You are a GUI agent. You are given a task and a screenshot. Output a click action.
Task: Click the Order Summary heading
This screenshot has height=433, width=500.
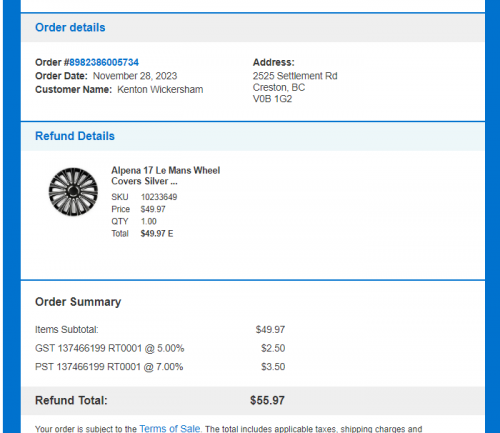pos(78,302)
